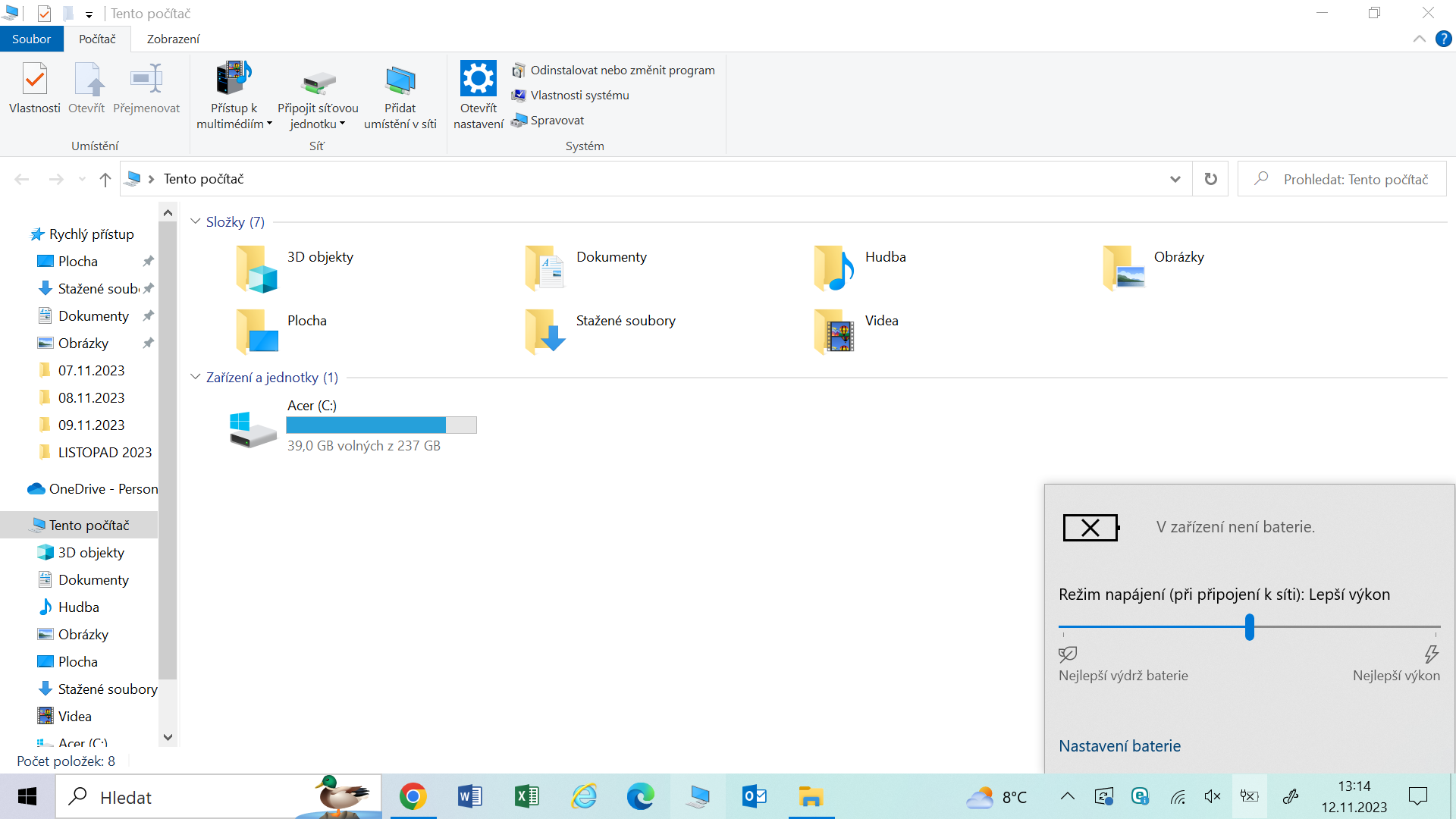Click Přidat umístění v síti icon
This screenshot has height=819, width=1456.
[400, 79]
